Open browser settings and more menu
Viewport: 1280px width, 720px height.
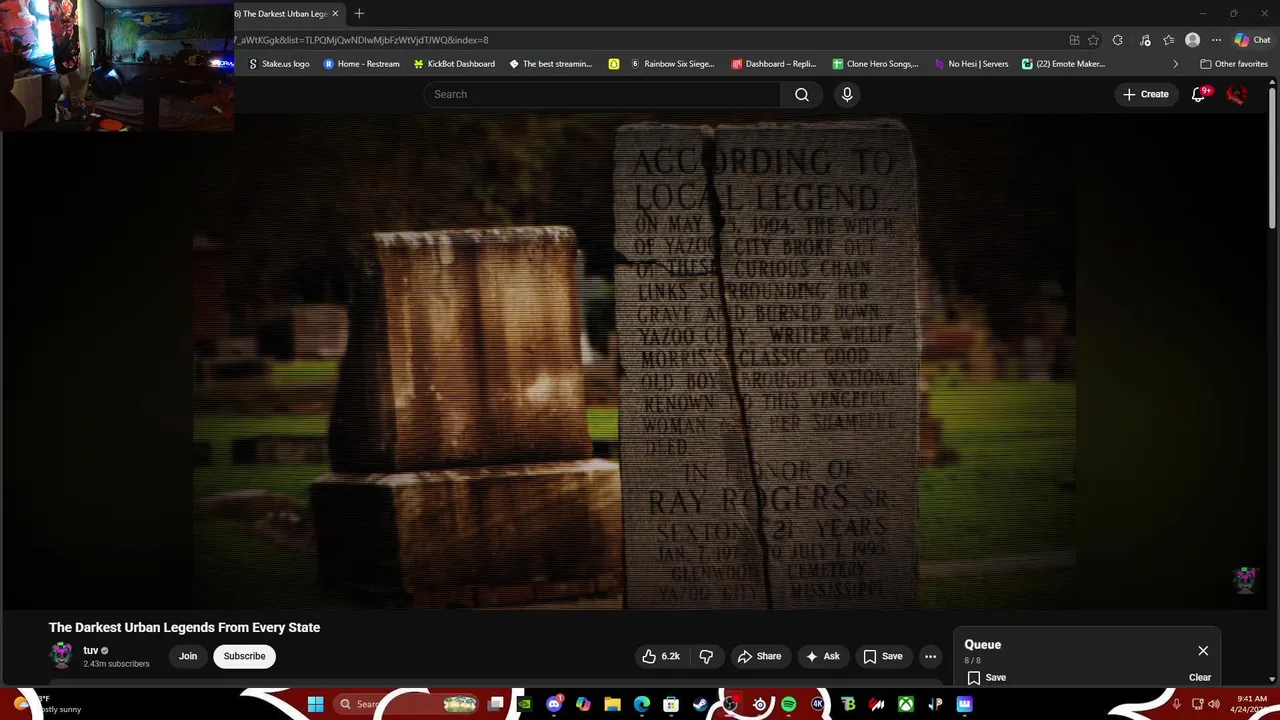point(1216,40)
